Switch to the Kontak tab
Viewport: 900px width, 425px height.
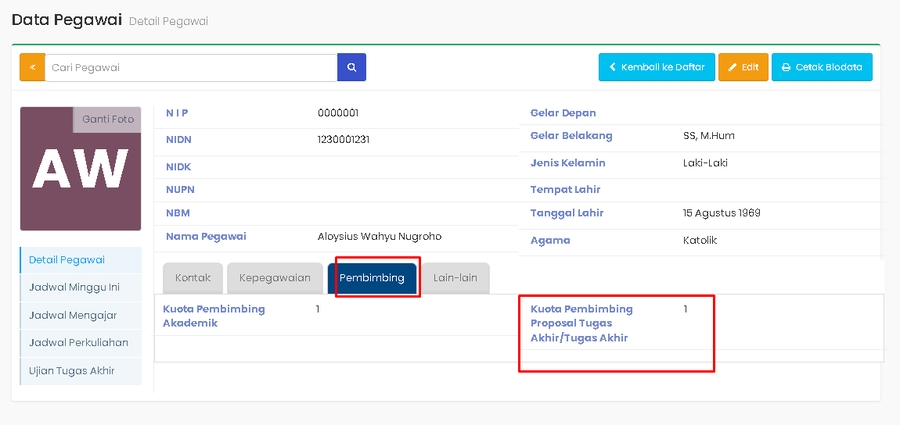[x=192, y=278]
